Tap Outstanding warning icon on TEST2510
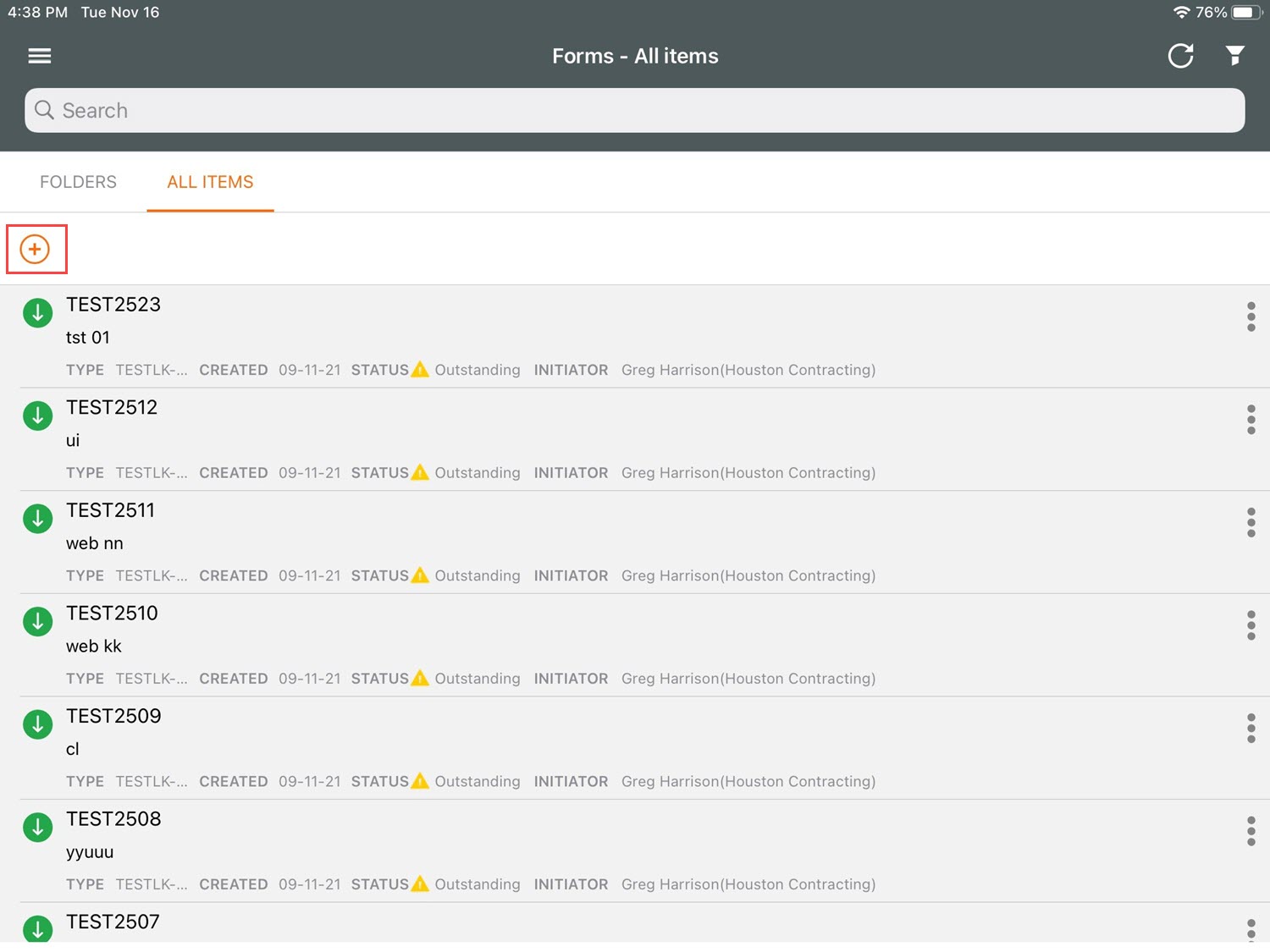The width and height of the screenshot is (1270, 952). click(420, 678)
